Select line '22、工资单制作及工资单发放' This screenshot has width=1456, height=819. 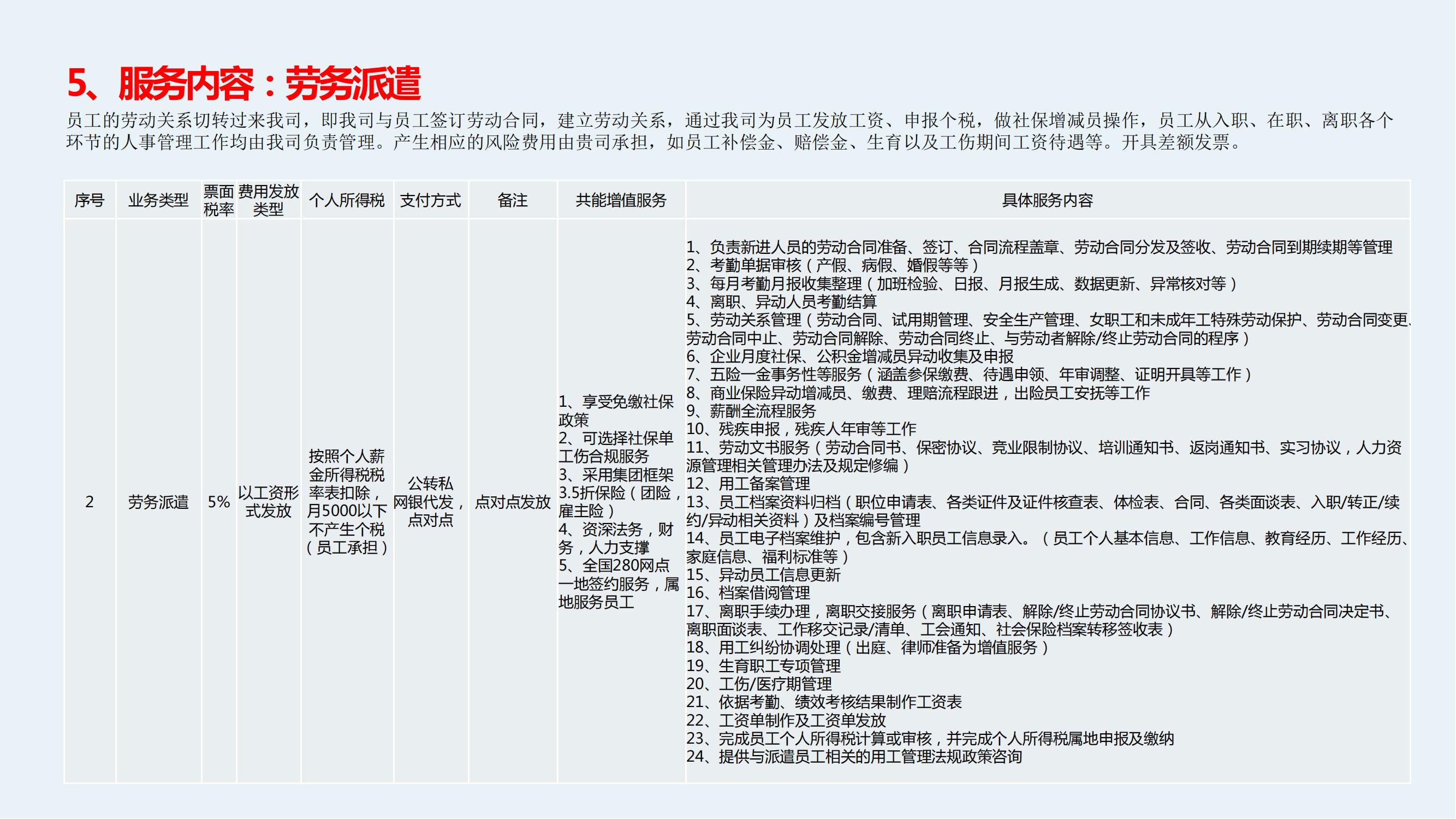[786, 720]
